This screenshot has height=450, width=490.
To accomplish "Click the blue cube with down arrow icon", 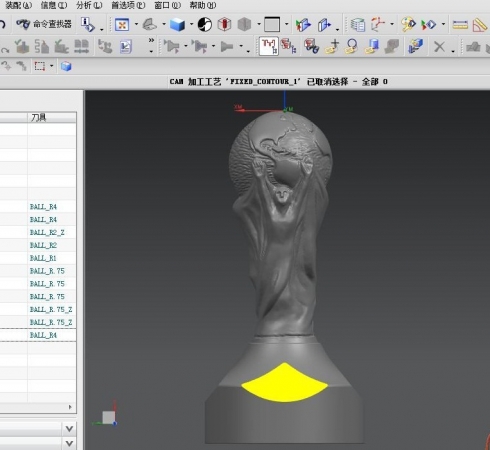I will pos(415,46).
